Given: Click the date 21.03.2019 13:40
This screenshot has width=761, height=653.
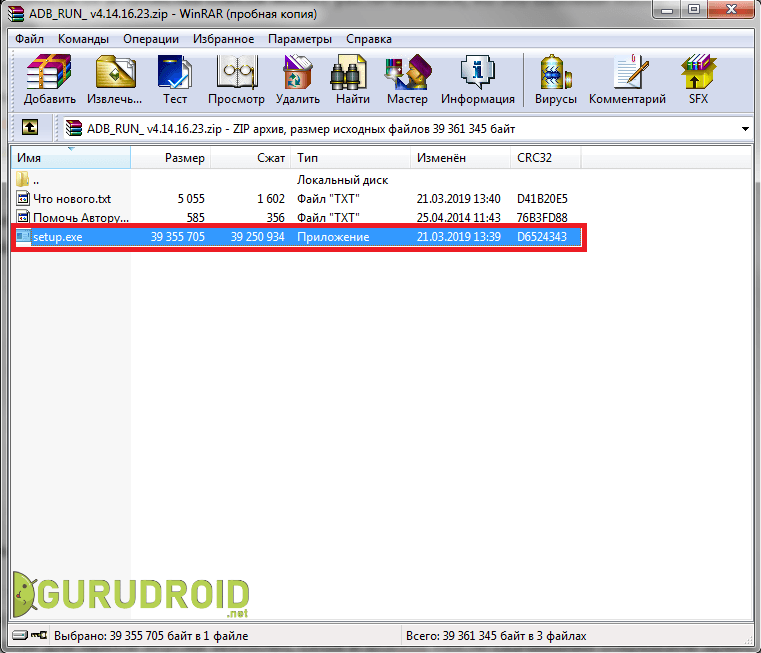Looking at the screenshot, I should coord(458,199).
